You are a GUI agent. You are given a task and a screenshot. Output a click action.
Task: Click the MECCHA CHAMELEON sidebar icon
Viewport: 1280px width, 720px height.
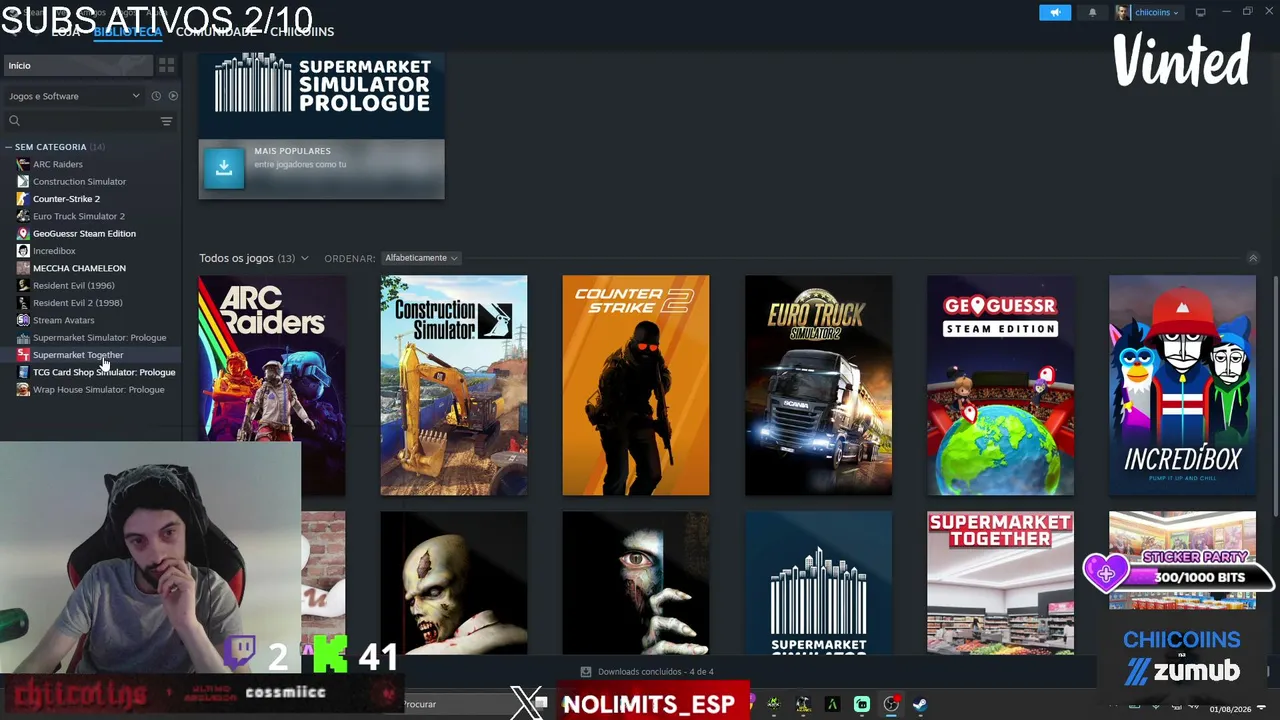(x=23, y=268)
